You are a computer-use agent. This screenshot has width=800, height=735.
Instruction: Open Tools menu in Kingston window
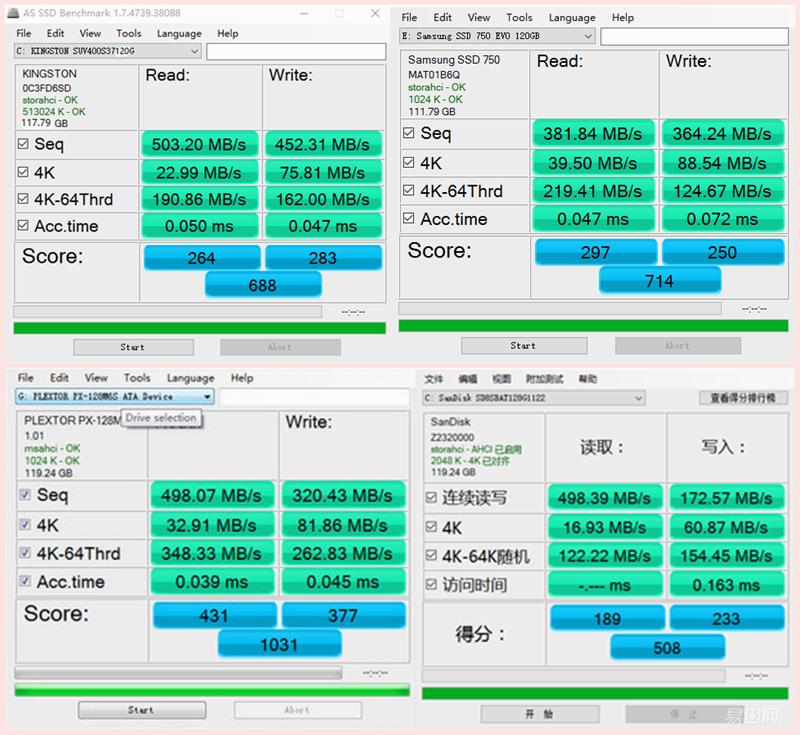click(129, 33)
